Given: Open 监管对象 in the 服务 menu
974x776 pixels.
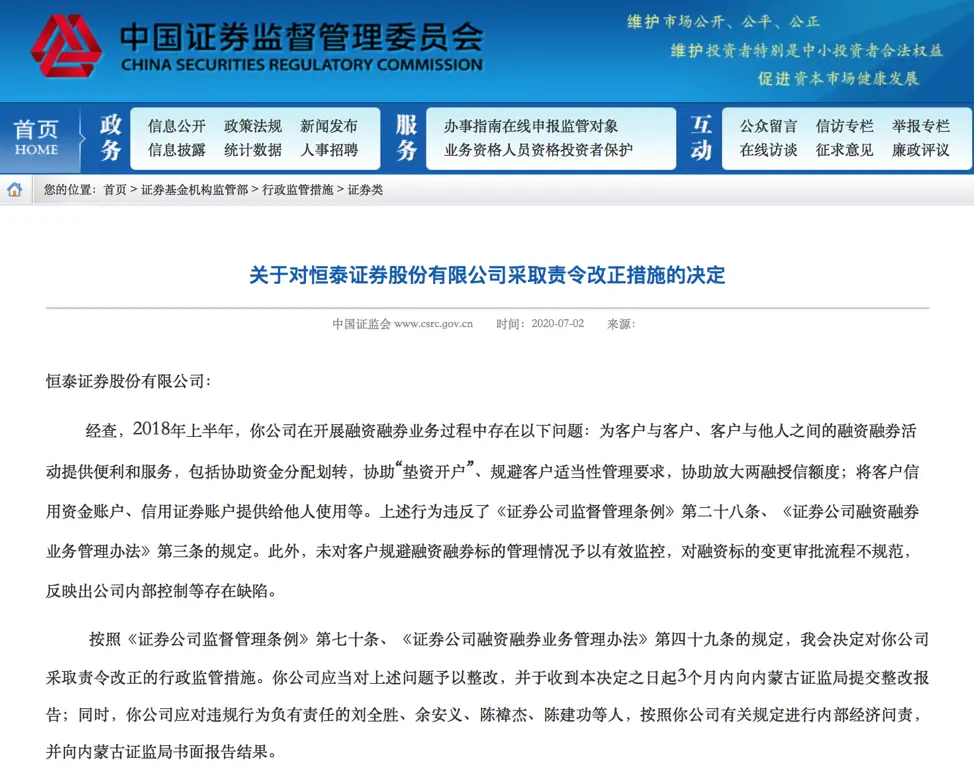Looking at the screenshot, I should point(589,126).
